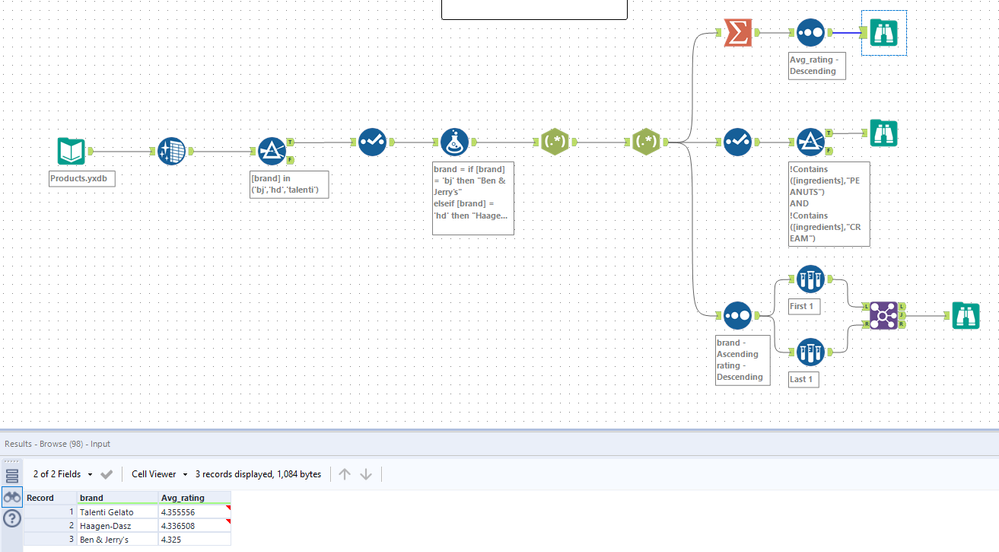This screenshot has width=999, height=552.
Task: Click the Products.yxdb annotation label
Action: 82,178
